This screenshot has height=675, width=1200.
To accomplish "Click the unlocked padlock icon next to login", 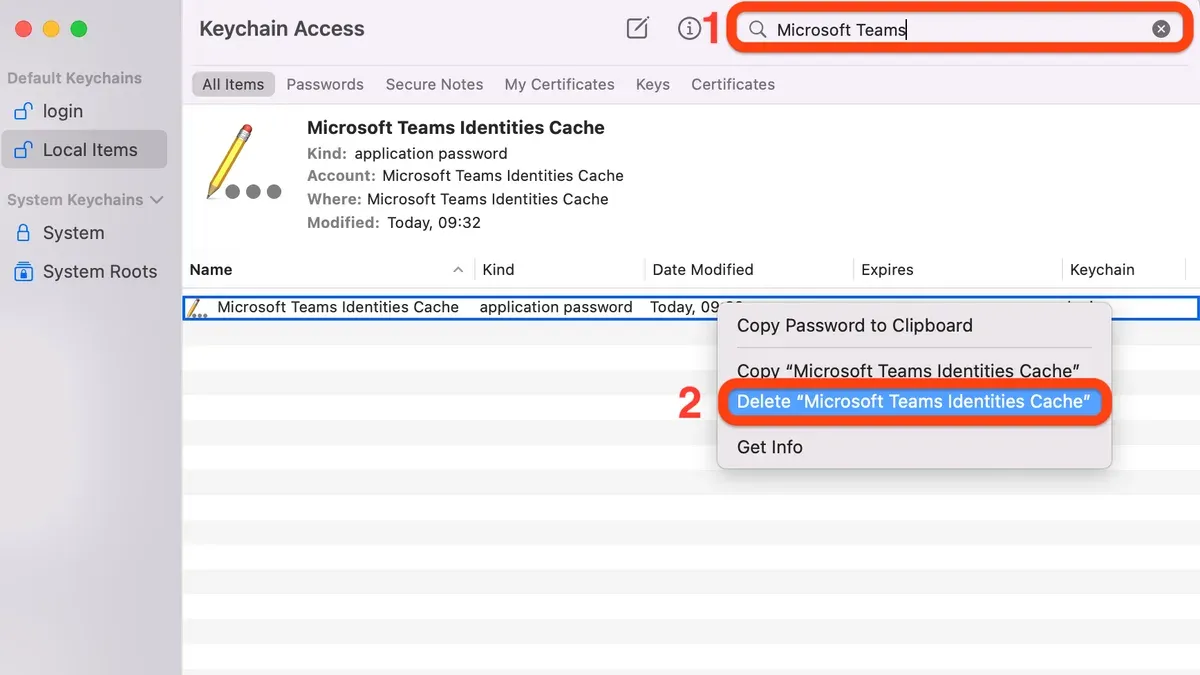I will 23,111.
